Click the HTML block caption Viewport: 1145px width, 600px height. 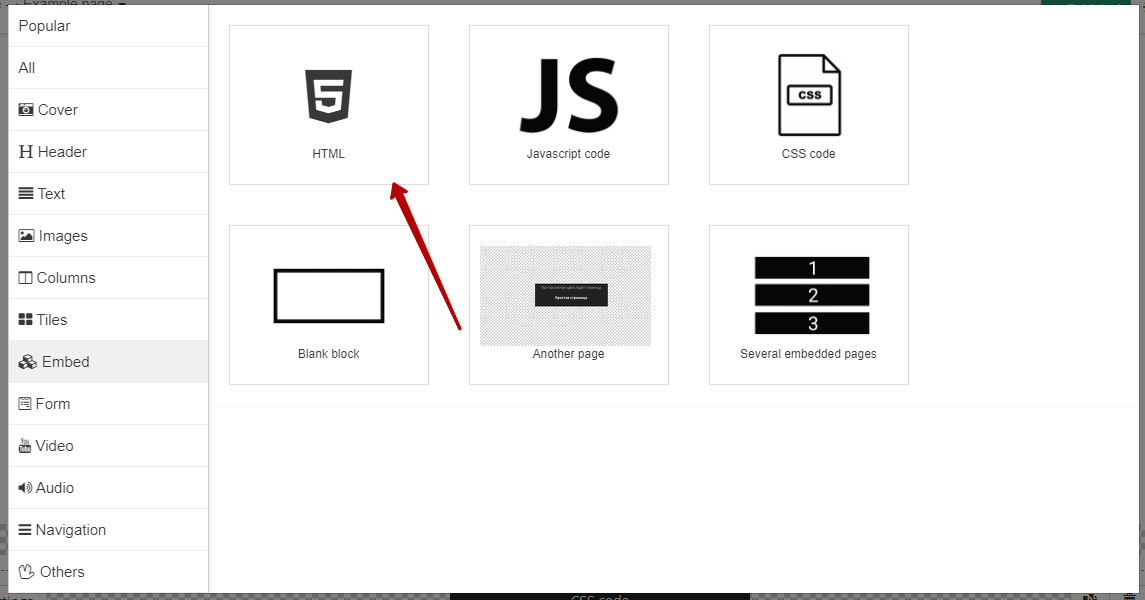329,154
